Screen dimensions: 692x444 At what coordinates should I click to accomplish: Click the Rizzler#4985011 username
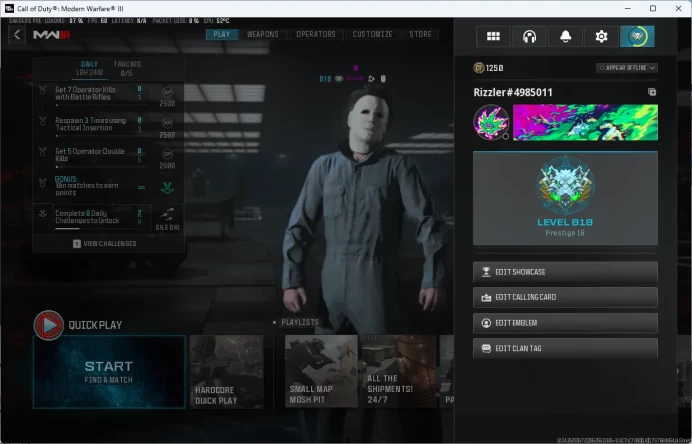point(512,92)
